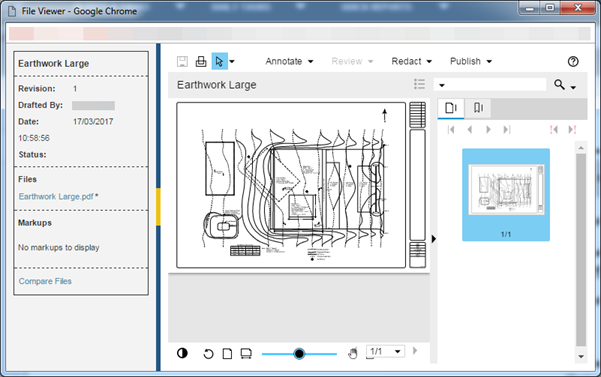This screenshot has height=377, width=601.
Task: Open the Redact dropdown menu
Action: tap(412, 61)
